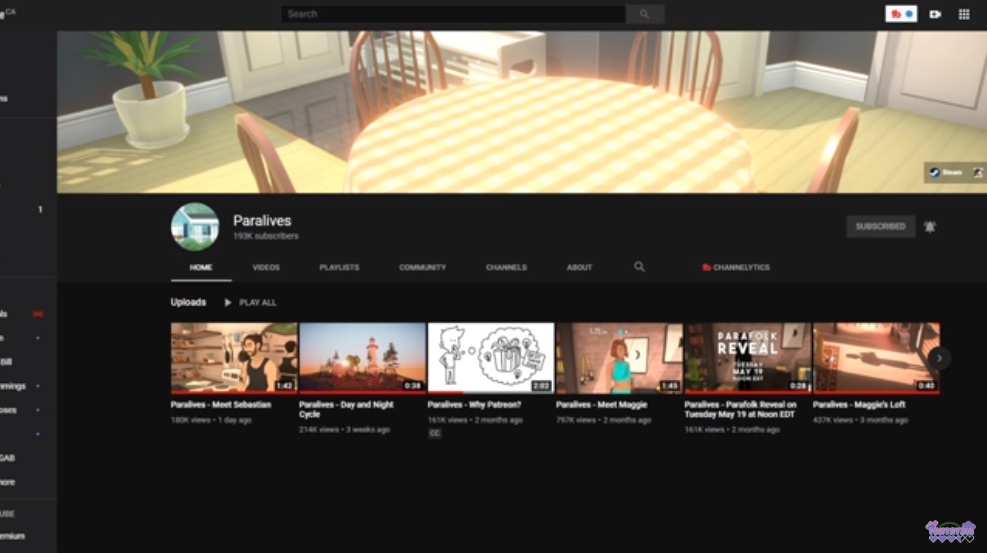Open the Steam link on banner

tap(945, 172)
